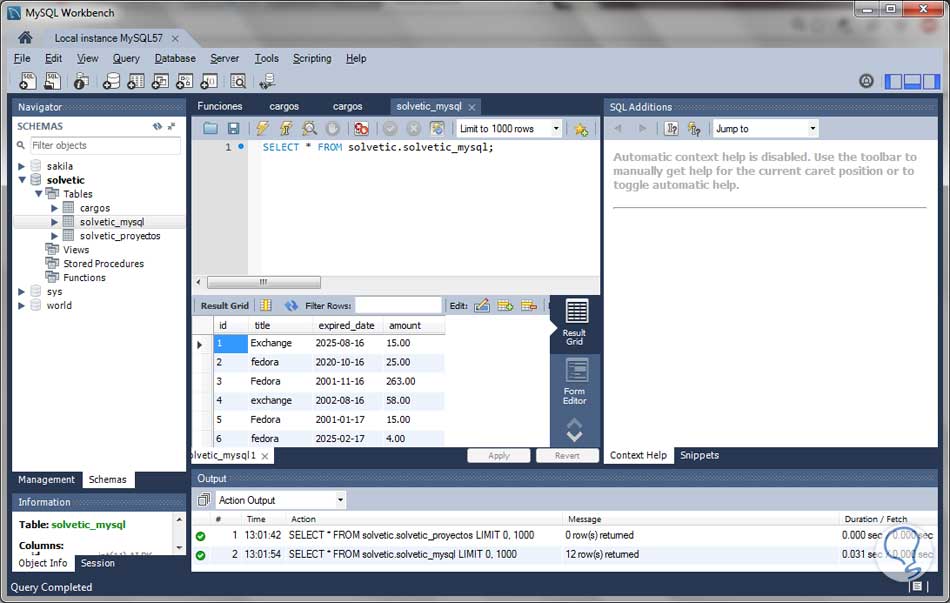
Task: Switch to Form Editor view
Action: (575, 381)
